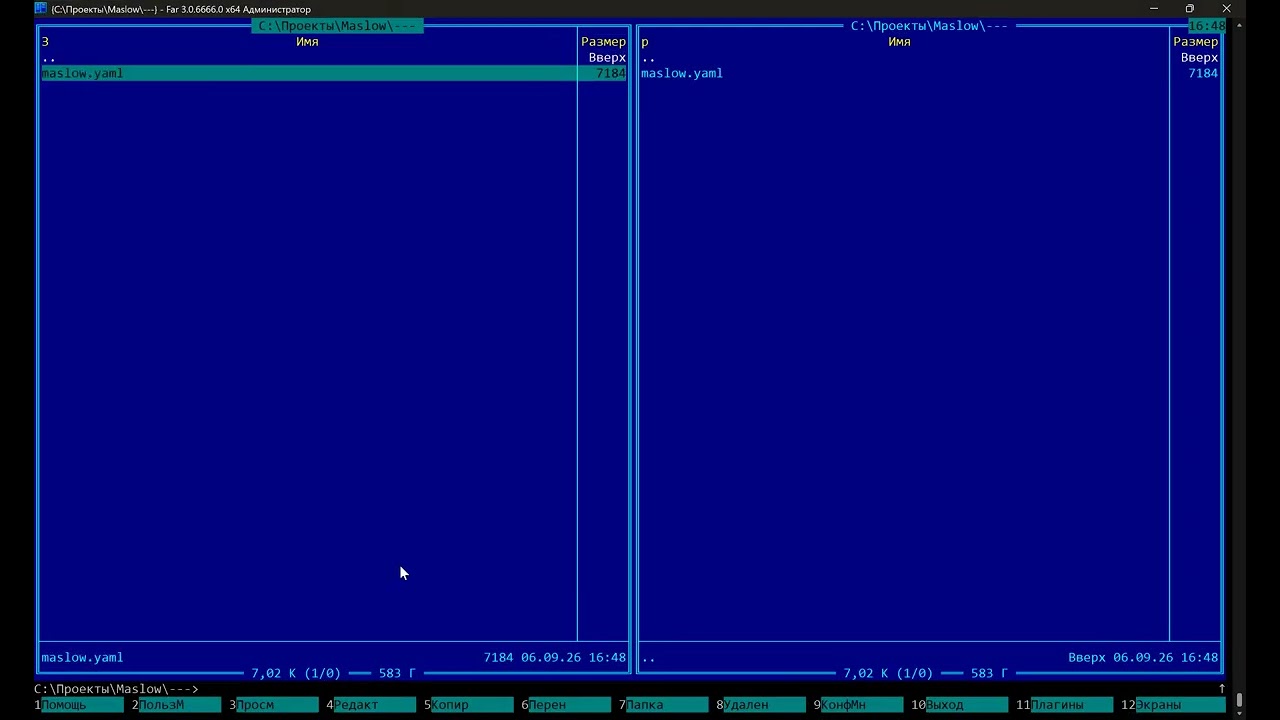1280x720 pixels.
Task: Click the window scrollbar thumb
Action: (x=1240, y=701)
